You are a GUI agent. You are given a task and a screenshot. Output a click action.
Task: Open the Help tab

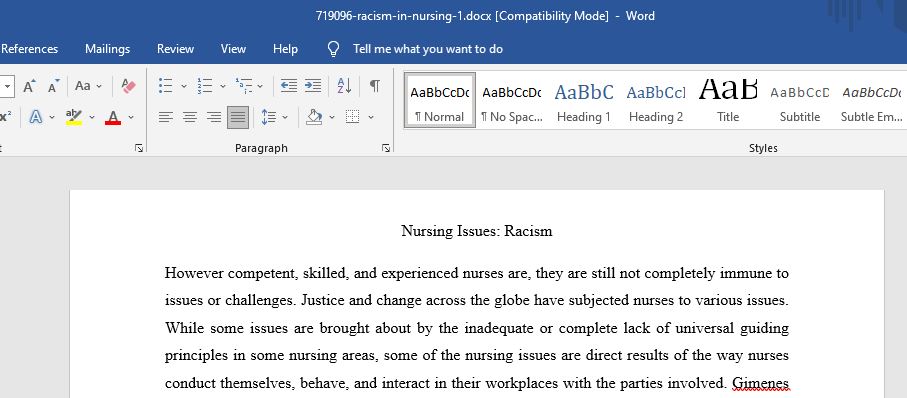tap(285, 49)
